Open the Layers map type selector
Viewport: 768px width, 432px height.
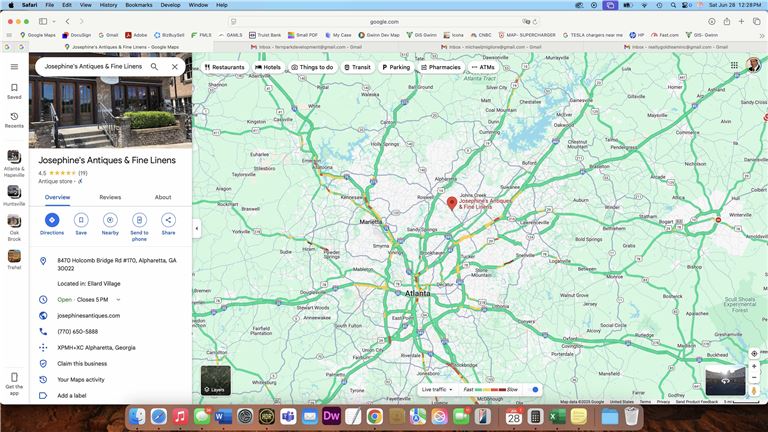coord(216,381)
